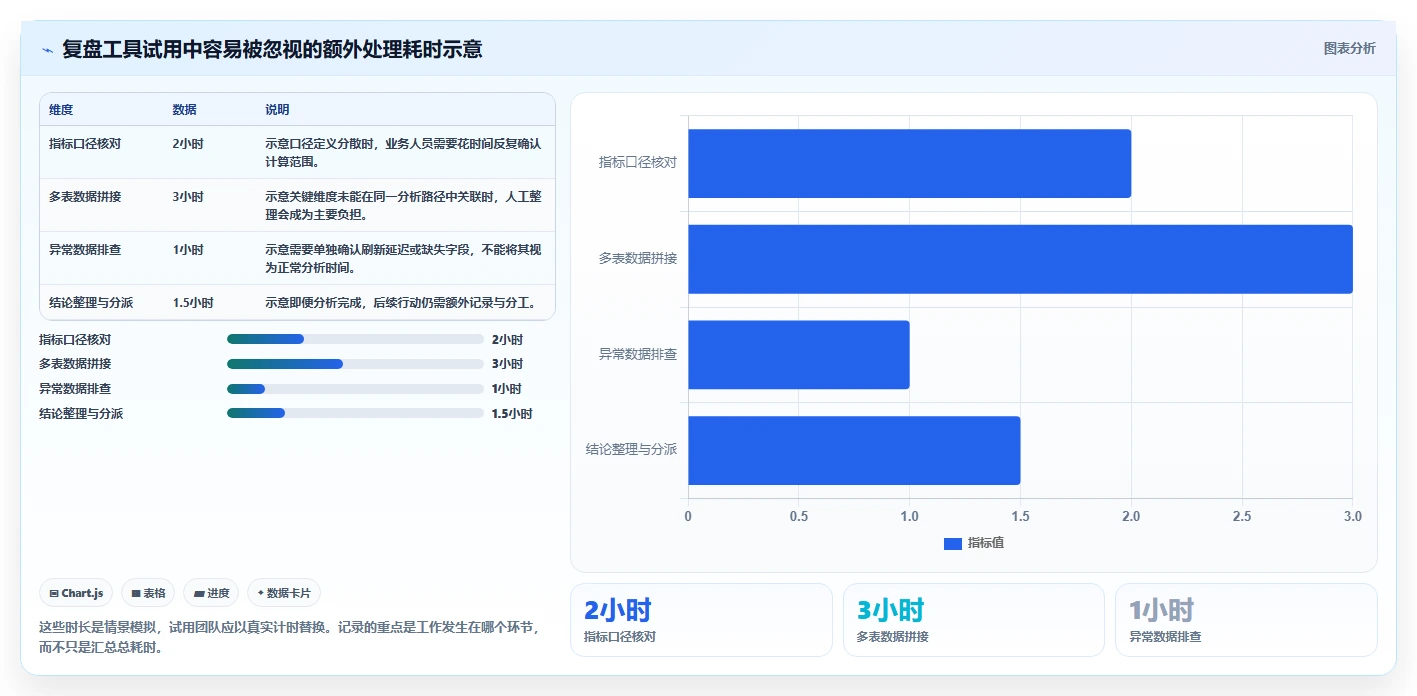The height and width of the screenshot is (696, 1417).
Task: Click the 指标口径核对 chart bar
Action: 909,163
